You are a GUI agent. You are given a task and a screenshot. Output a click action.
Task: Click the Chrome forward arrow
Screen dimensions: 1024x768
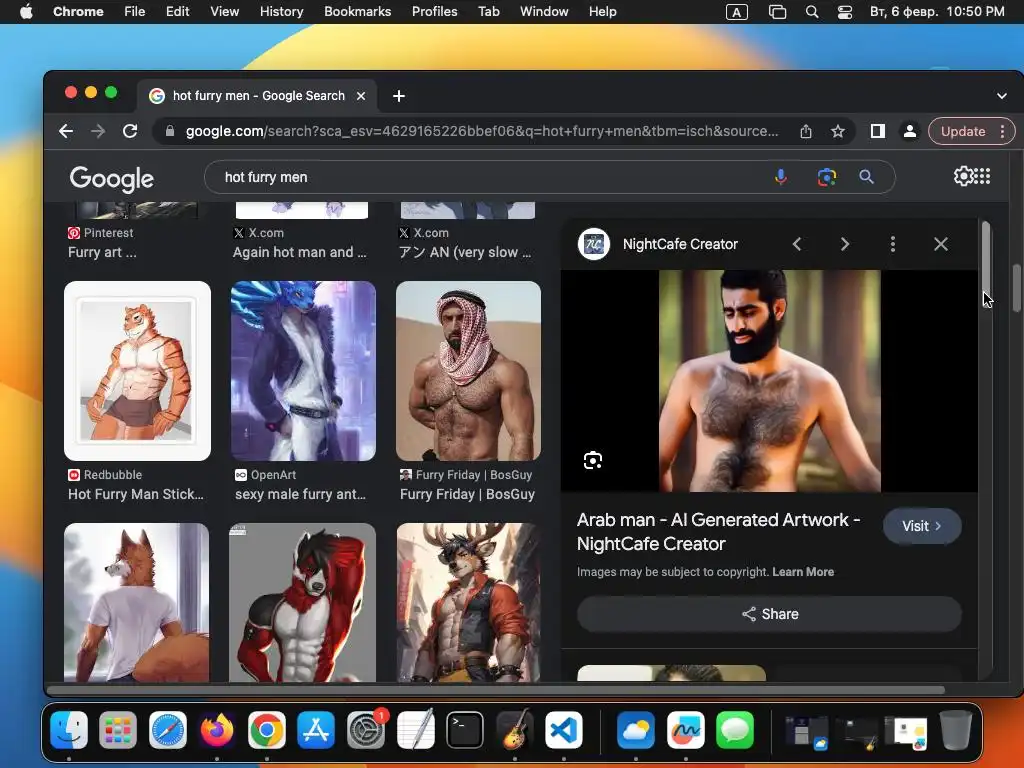[98, 131]
